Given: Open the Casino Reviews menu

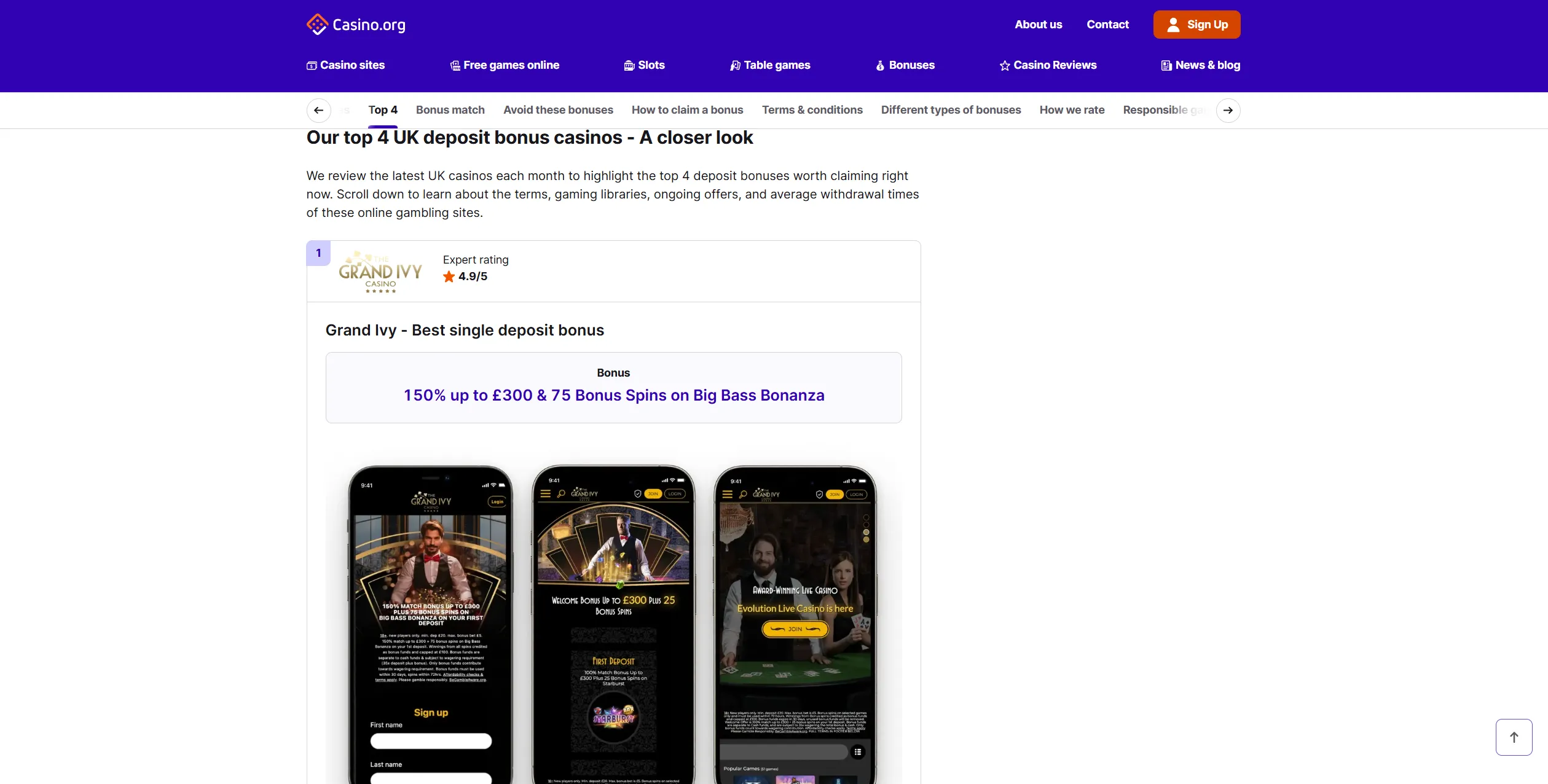Looking at the screenshot, I should click(1048, 65).
